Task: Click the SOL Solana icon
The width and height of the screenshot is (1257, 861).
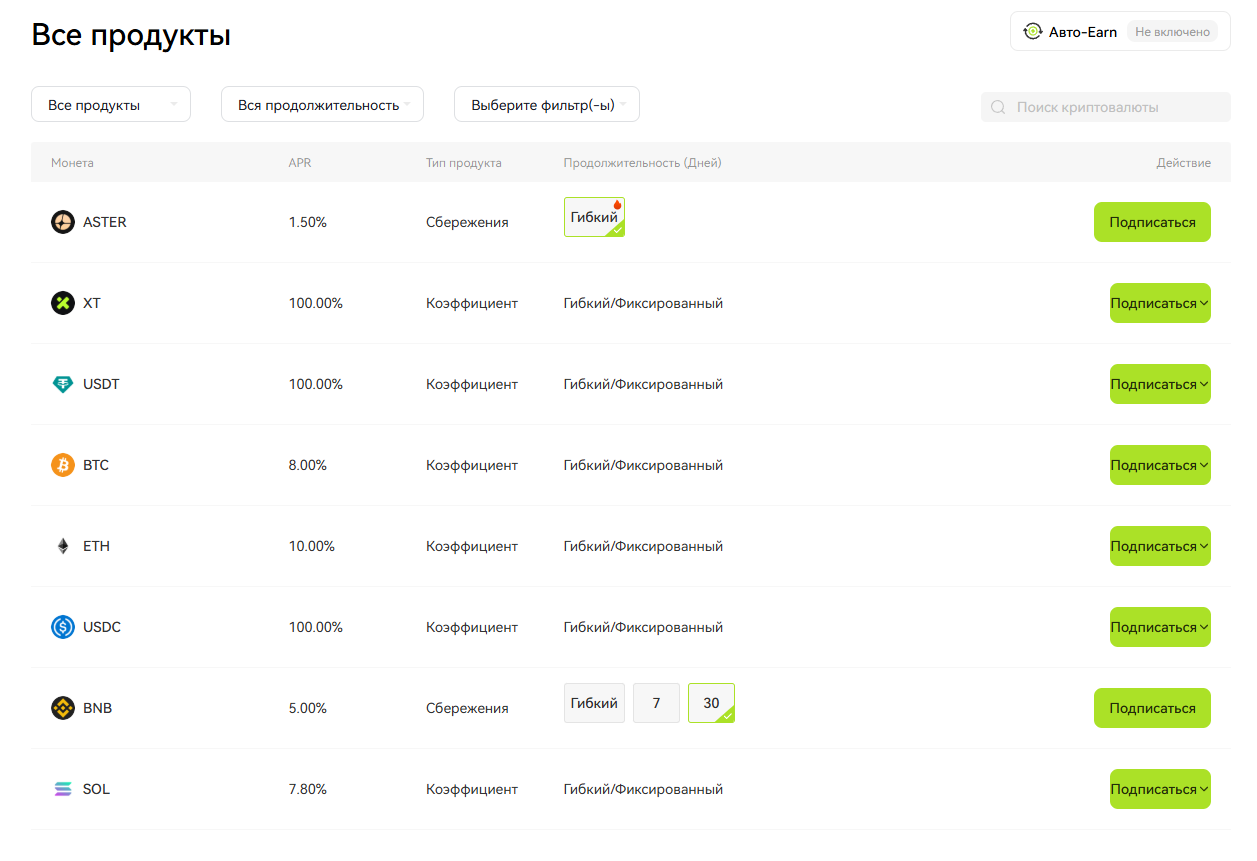Action: click(x=63, y=789)
